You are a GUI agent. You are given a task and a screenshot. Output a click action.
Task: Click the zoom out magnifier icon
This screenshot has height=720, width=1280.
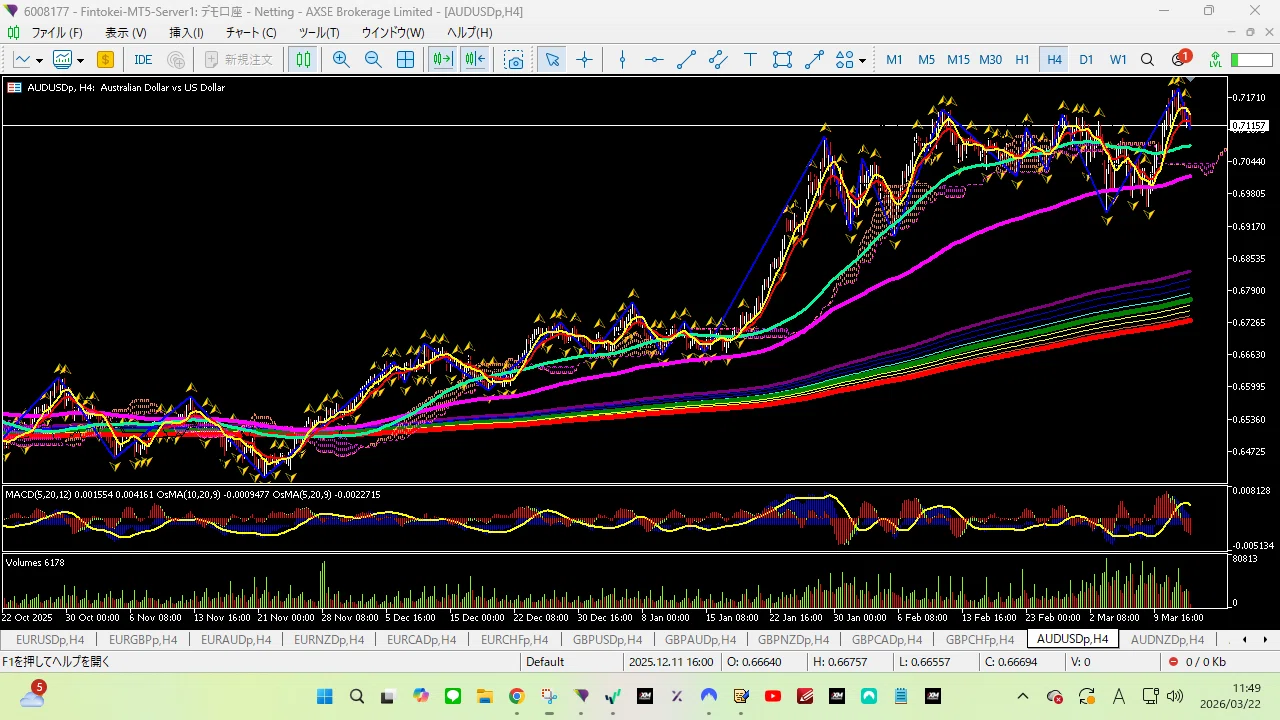pyautogui.click(x=373, y=59)
